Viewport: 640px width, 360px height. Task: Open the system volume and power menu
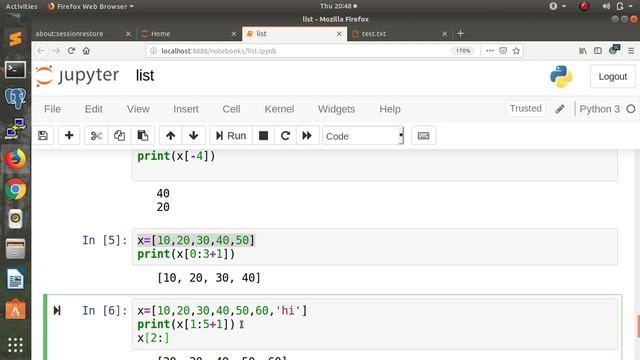point(617,6)
